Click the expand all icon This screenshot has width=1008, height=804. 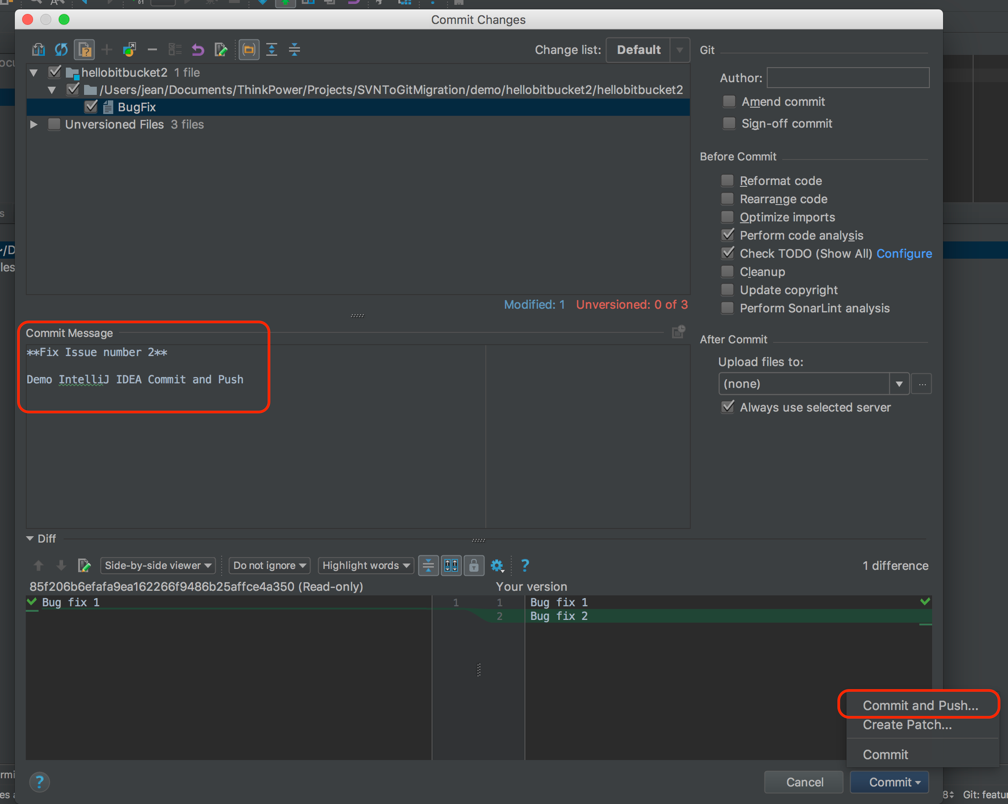[x=272, y=49]
